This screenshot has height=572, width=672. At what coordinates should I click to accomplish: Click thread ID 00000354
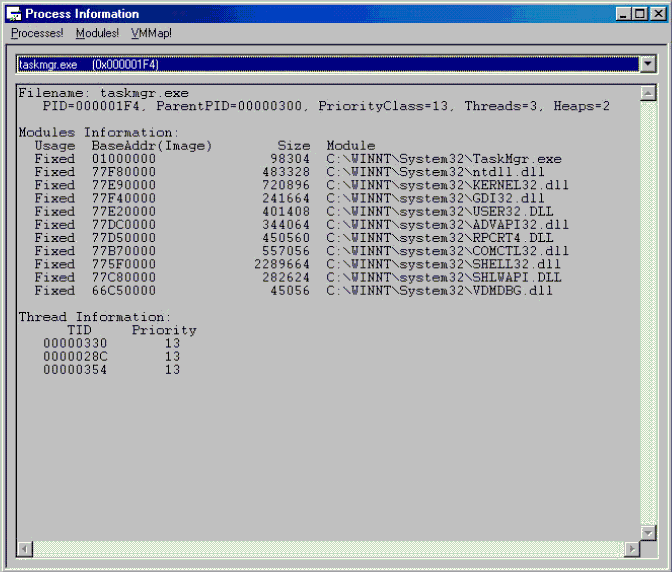point(75,370)
